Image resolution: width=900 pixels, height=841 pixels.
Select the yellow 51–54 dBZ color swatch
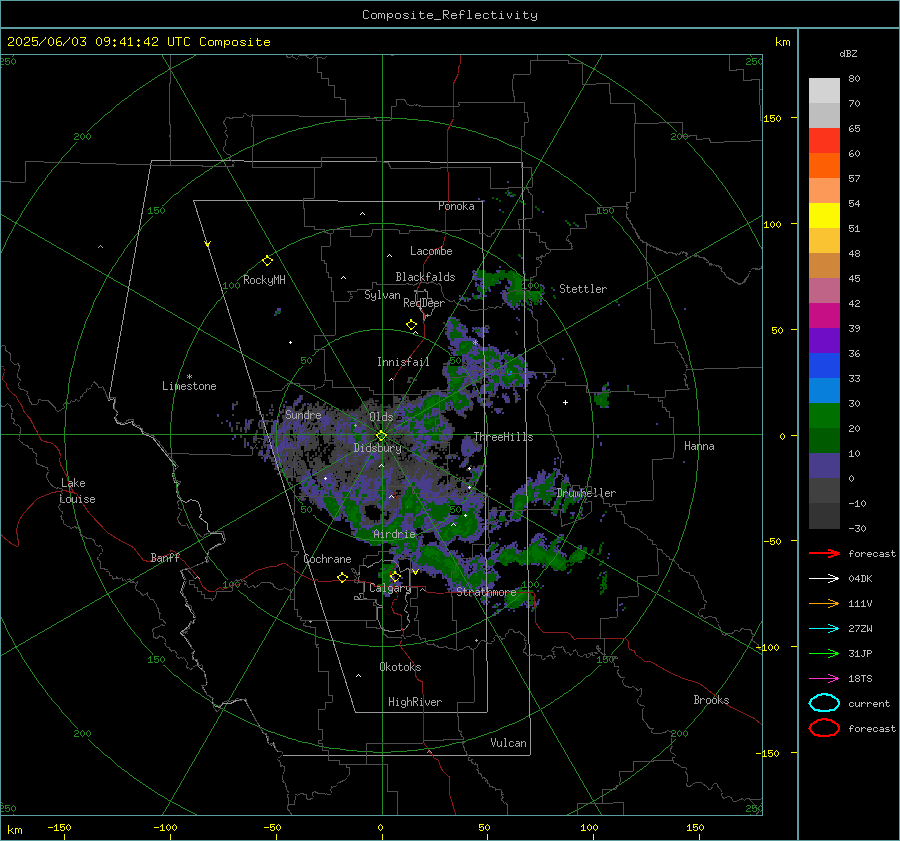824,216
